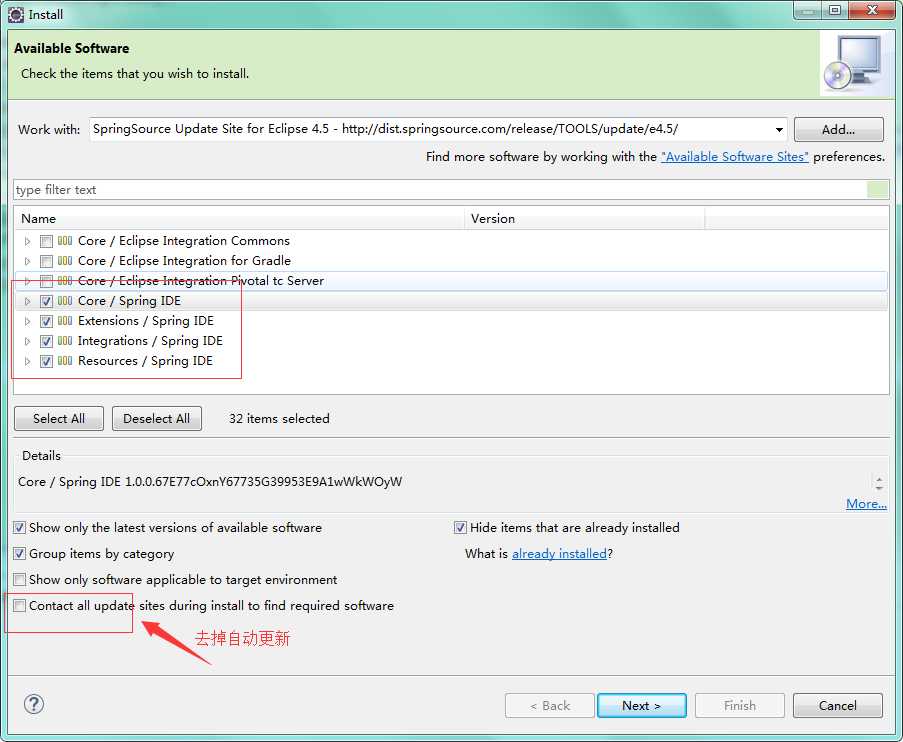Close the Install dialog window
Image resolution: width=903 pixels, height=742 pixels.
click(872, 10)
